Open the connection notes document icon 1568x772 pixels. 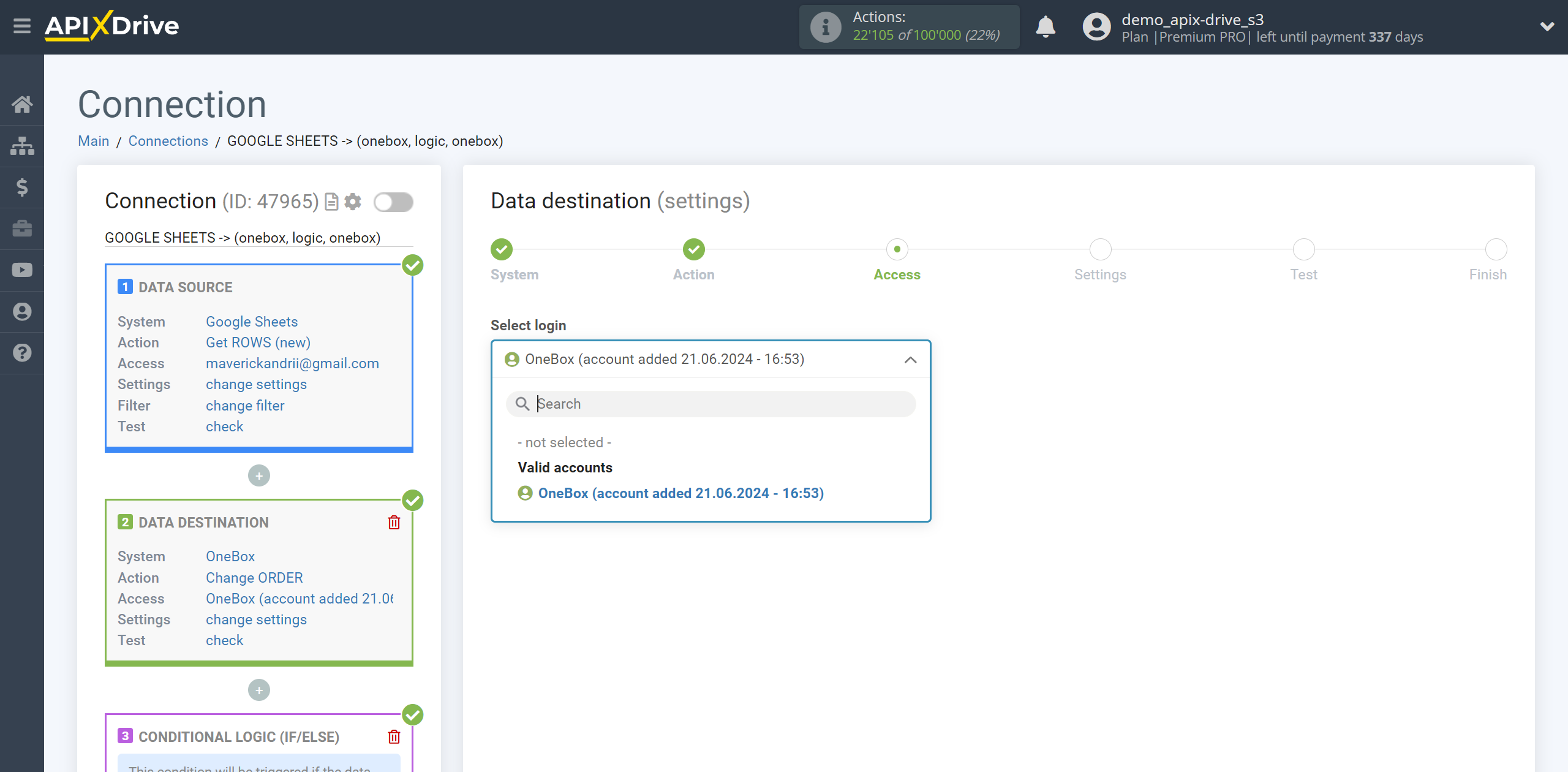pyautogui.click(x=331, y=202)
